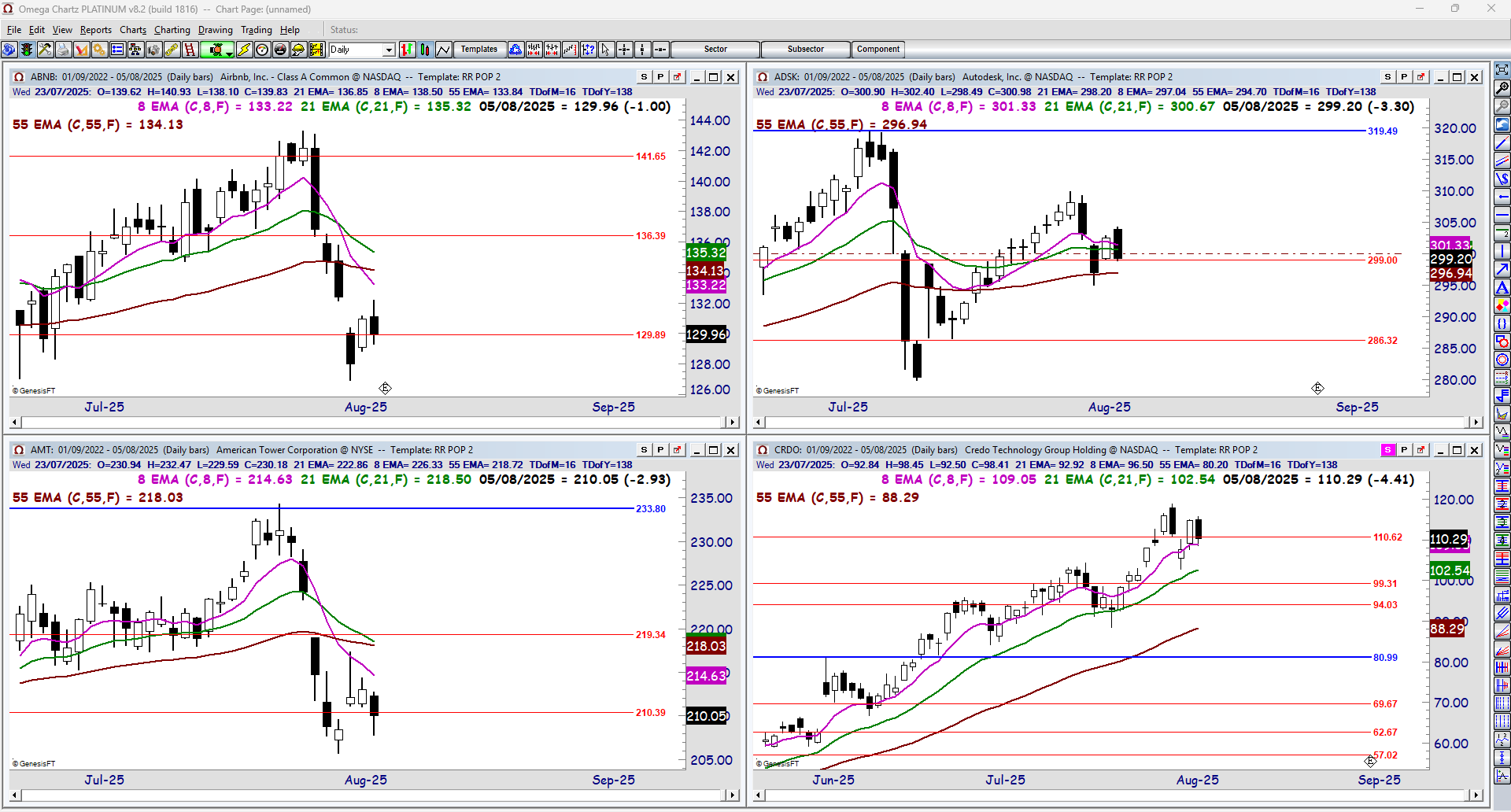Click the Subsector button
The image size is (1511, 812).
[x=806, y=50]
